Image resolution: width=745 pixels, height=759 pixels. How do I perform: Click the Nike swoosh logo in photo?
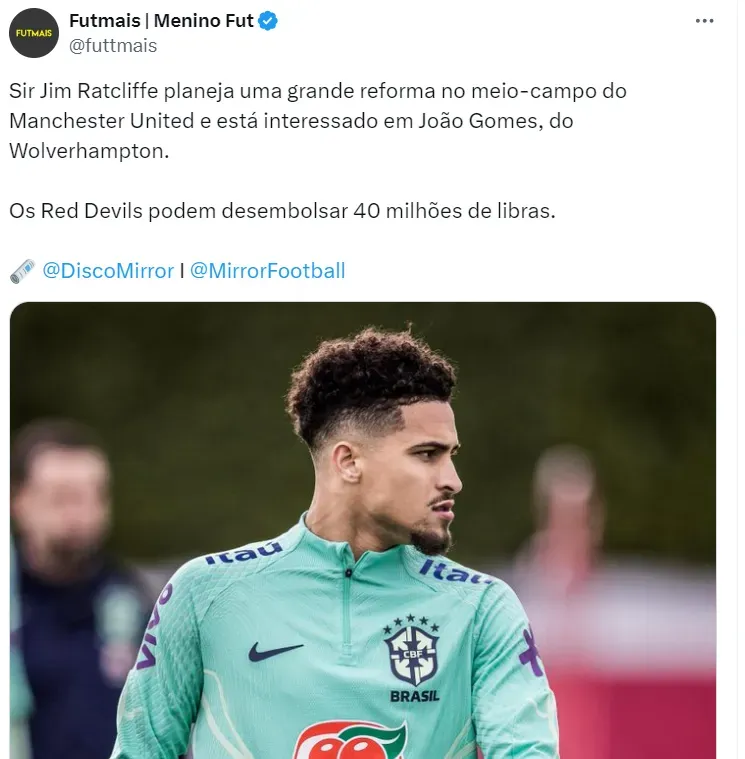[x=275, y=651]
